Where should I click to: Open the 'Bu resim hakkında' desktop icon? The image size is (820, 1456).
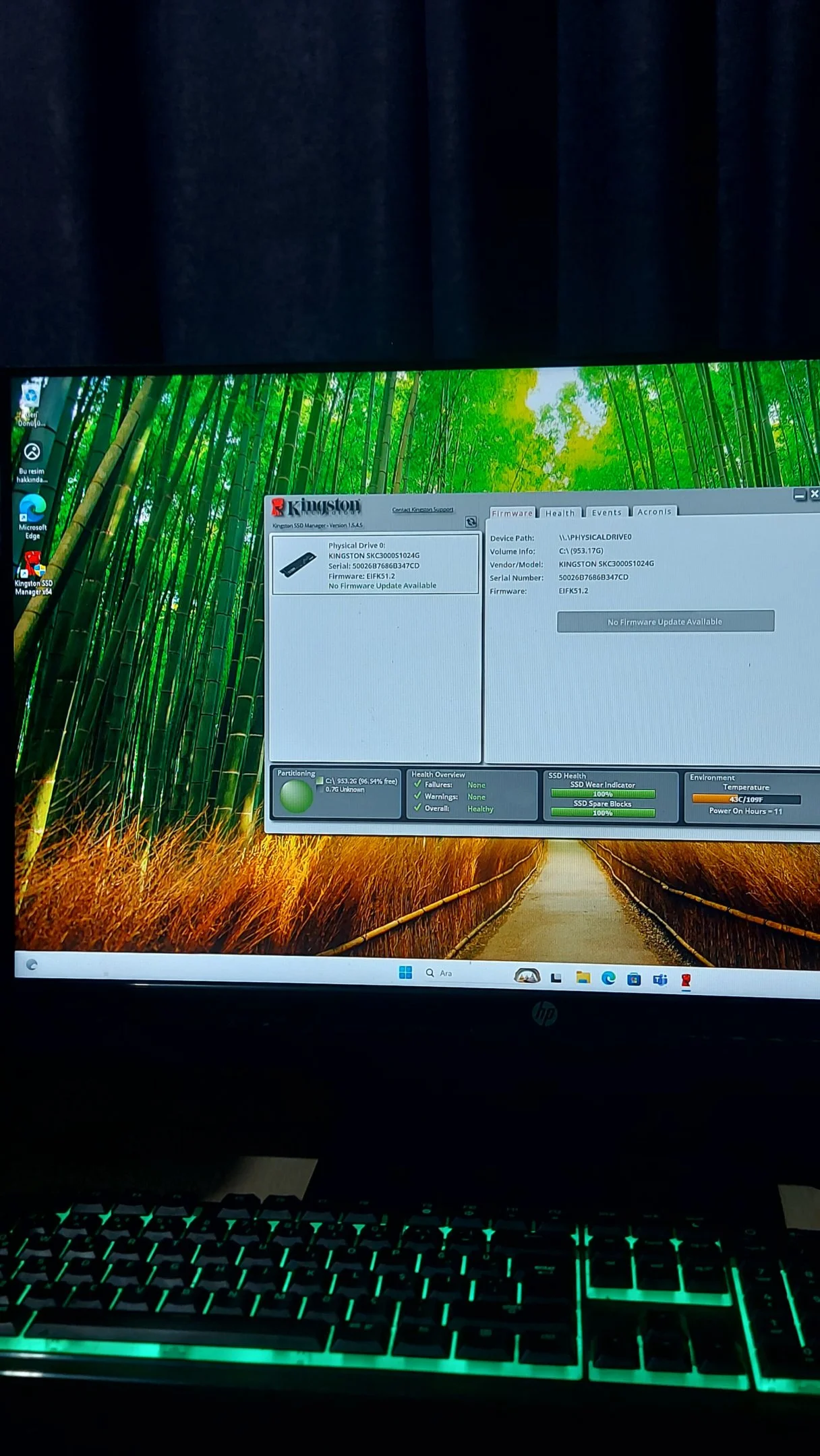click(32, 462)
